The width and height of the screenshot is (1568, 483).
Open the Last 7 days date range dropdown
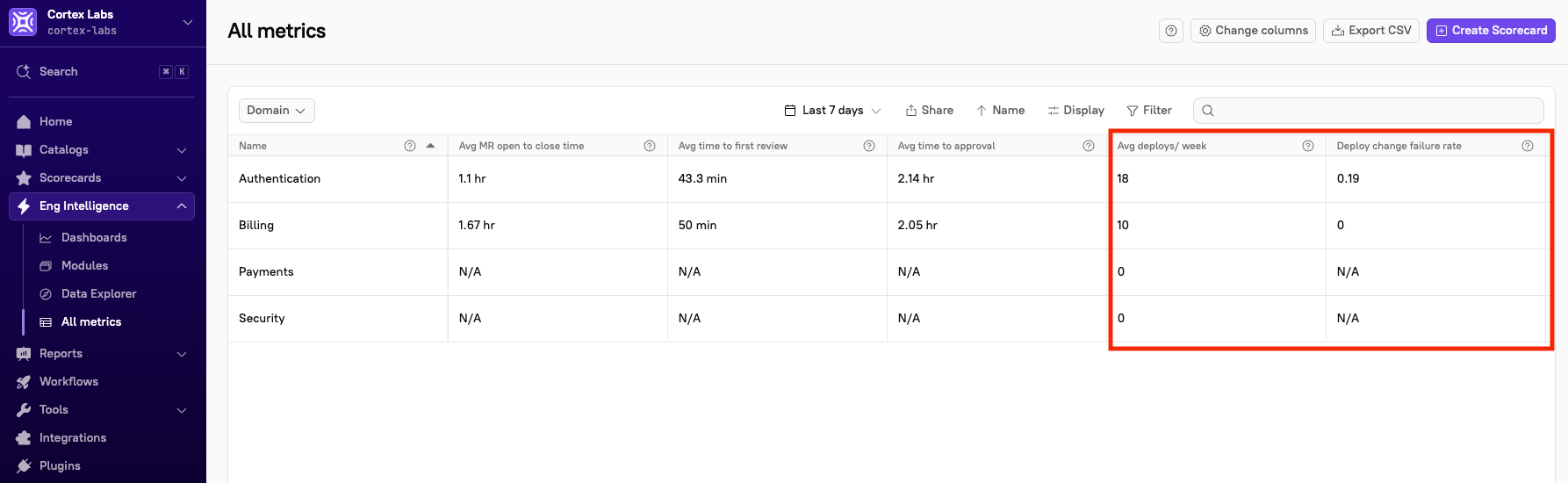(832, 111)
